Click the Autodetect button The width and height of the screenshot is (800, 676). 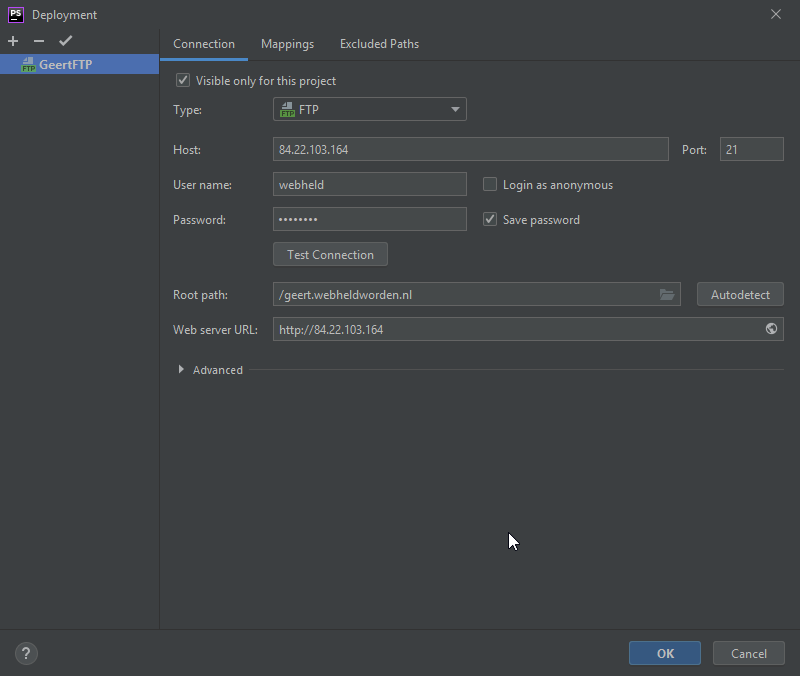click(x=740, y=295)
